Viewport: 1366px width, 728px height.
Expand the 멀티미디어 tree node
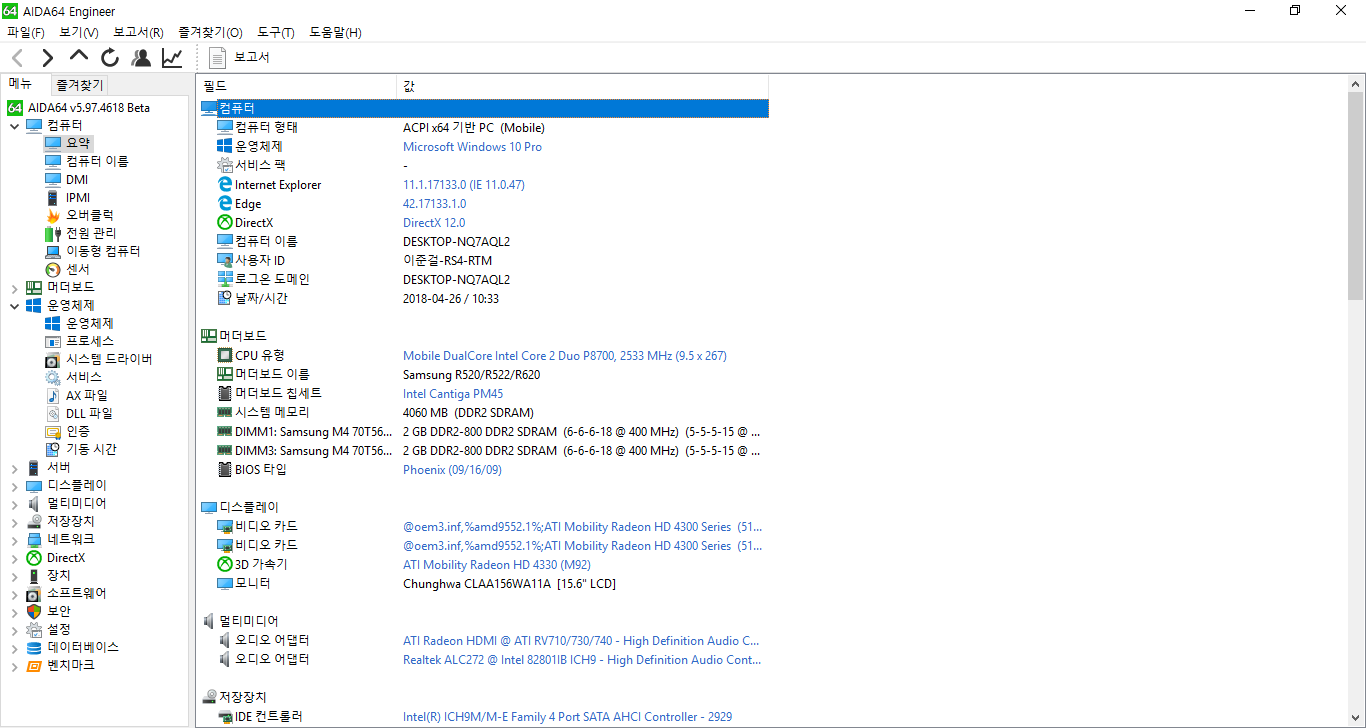(x=14, y=504)
